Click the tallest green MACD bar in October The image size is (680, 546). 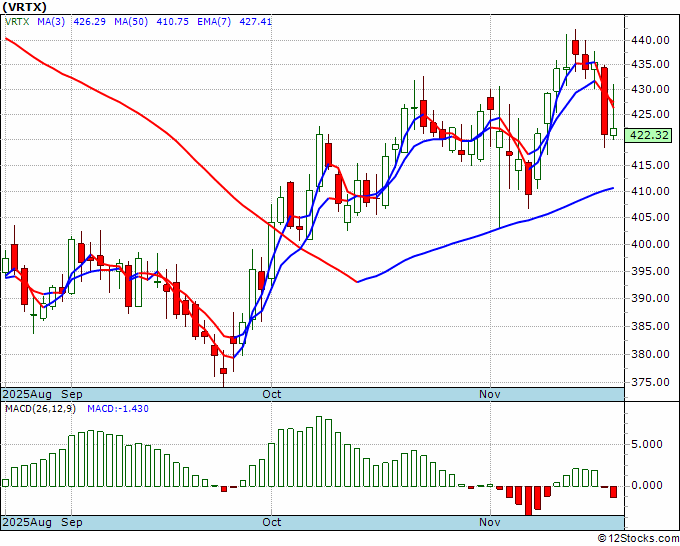pyautogui.click(x=319, y=451)
